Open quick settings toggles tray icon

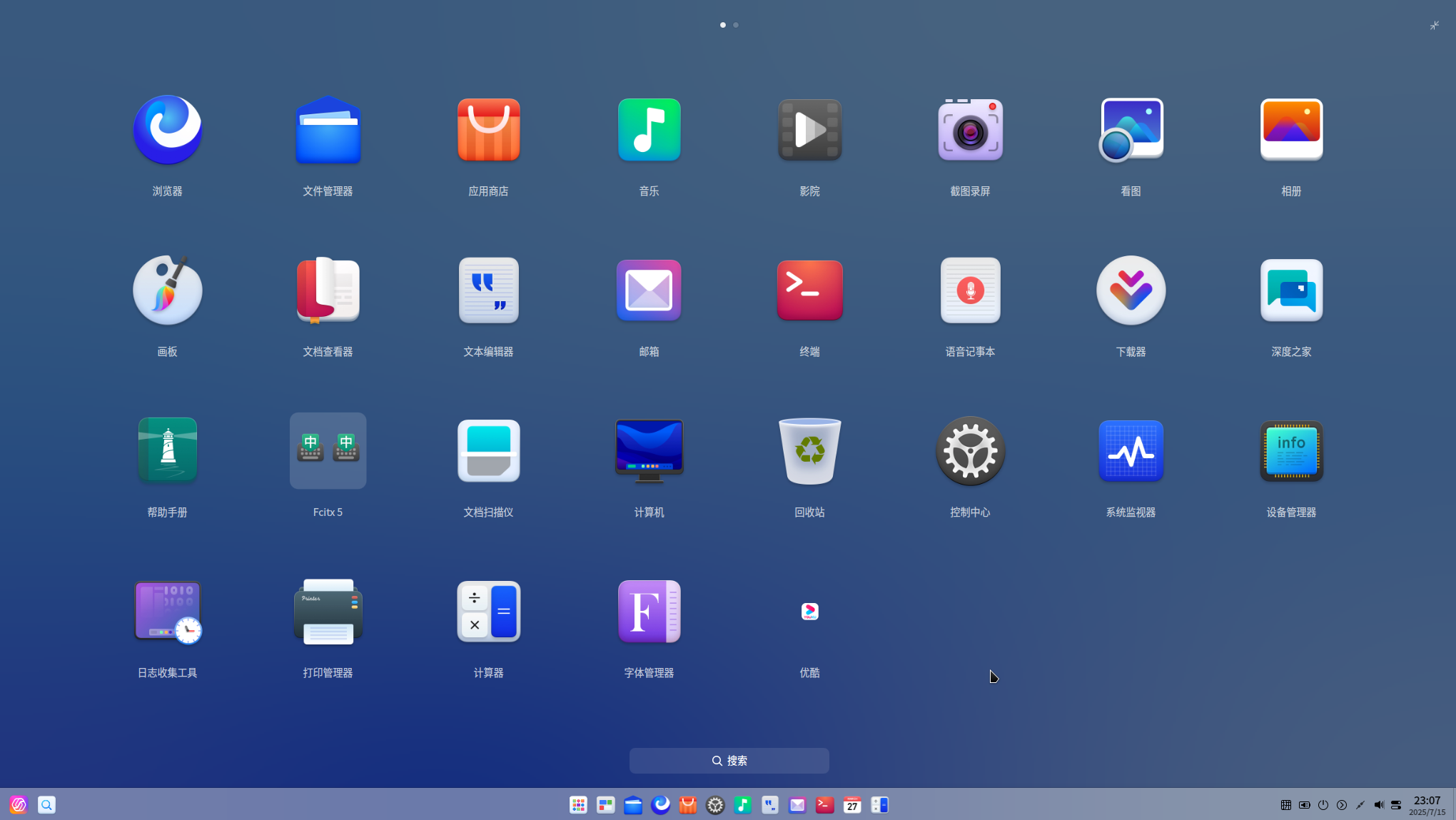coord(1396,805)
